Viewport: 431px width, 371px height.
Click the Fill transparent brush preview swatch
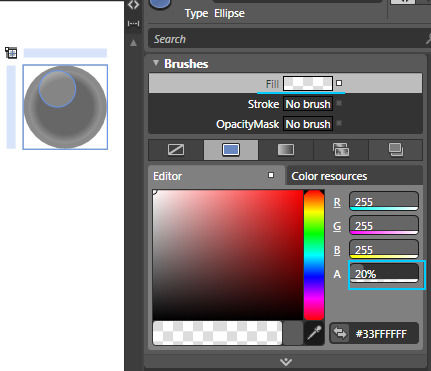pos(308,83)
